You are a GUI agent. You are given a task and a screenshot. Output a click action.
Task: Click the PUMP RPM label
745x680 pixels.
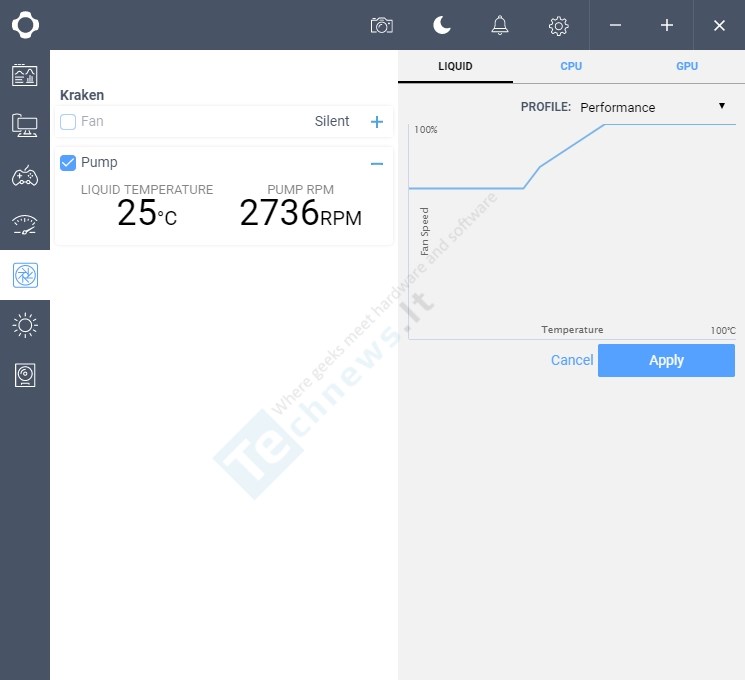tap(300, 190)
